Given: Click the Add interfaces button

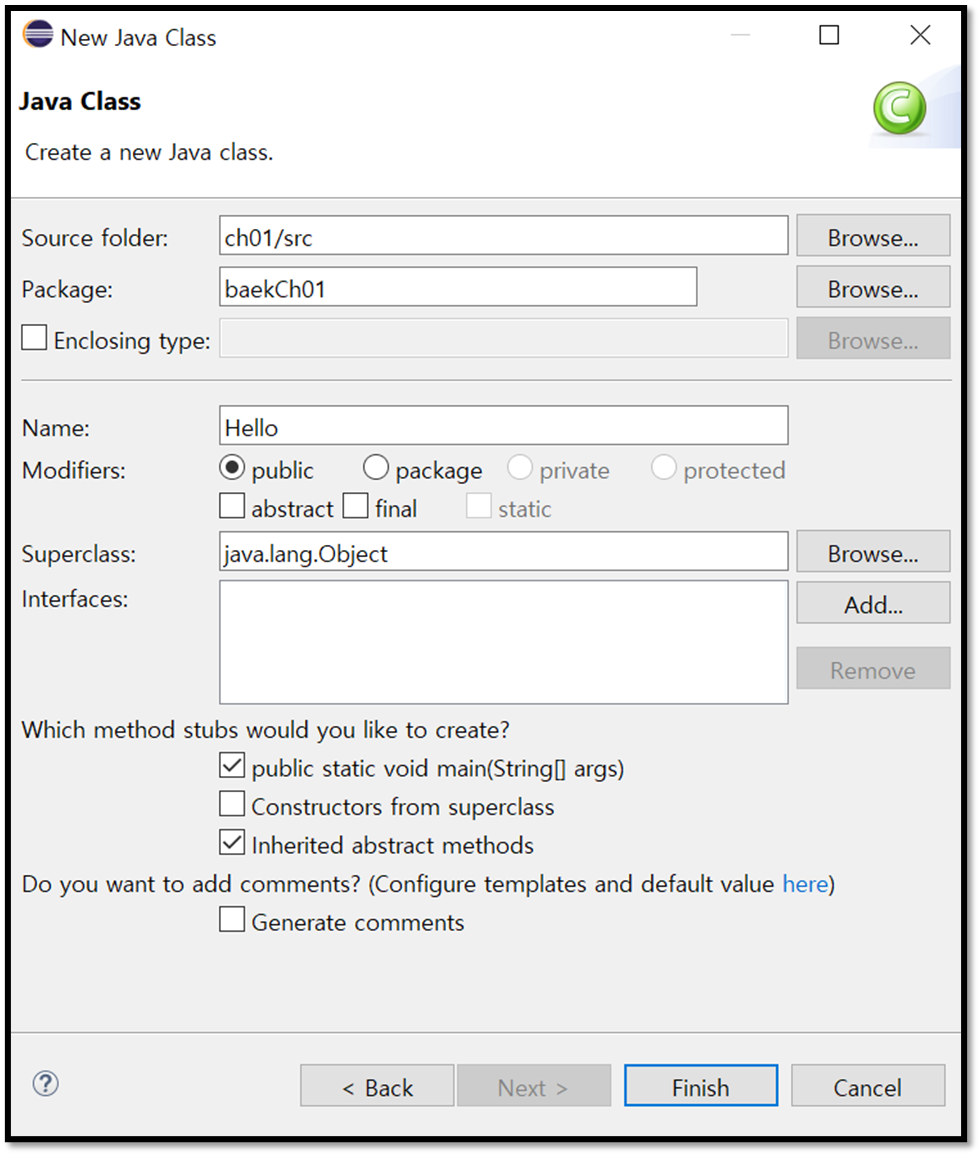Looking at the screenshot, I should click(x=873, y=603).
